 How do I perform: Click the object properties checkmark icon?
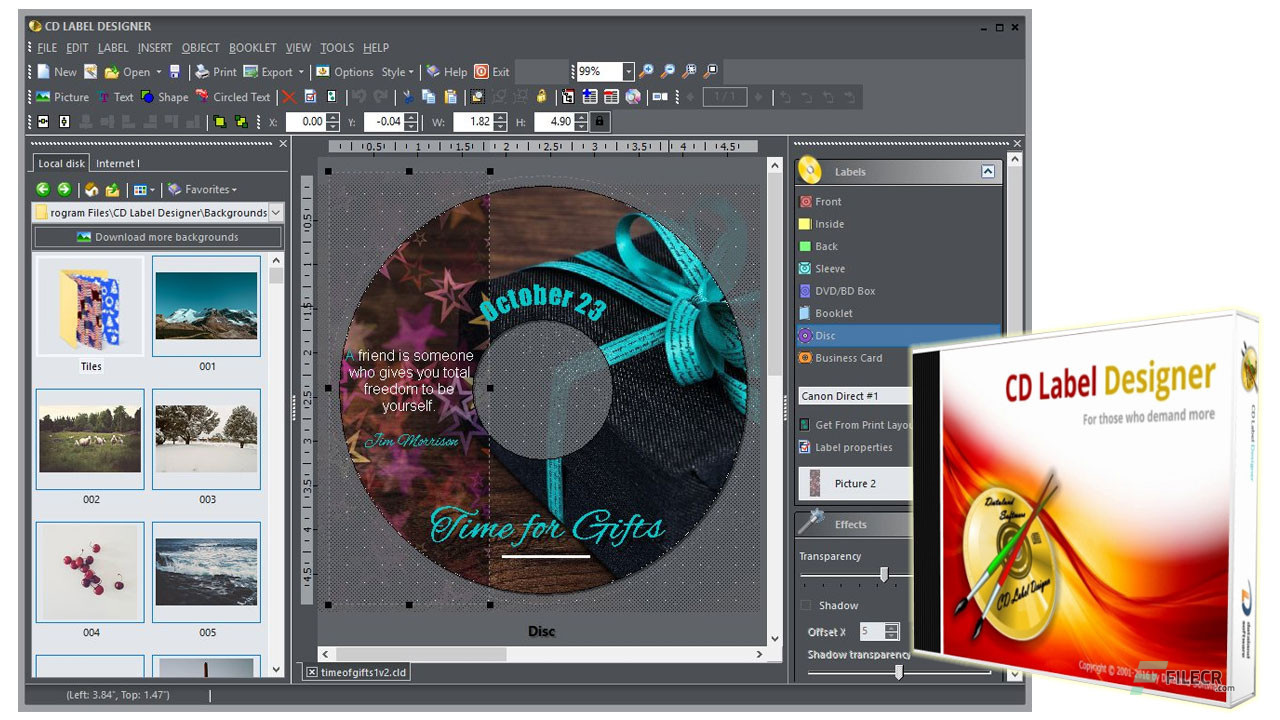(310, 97)
